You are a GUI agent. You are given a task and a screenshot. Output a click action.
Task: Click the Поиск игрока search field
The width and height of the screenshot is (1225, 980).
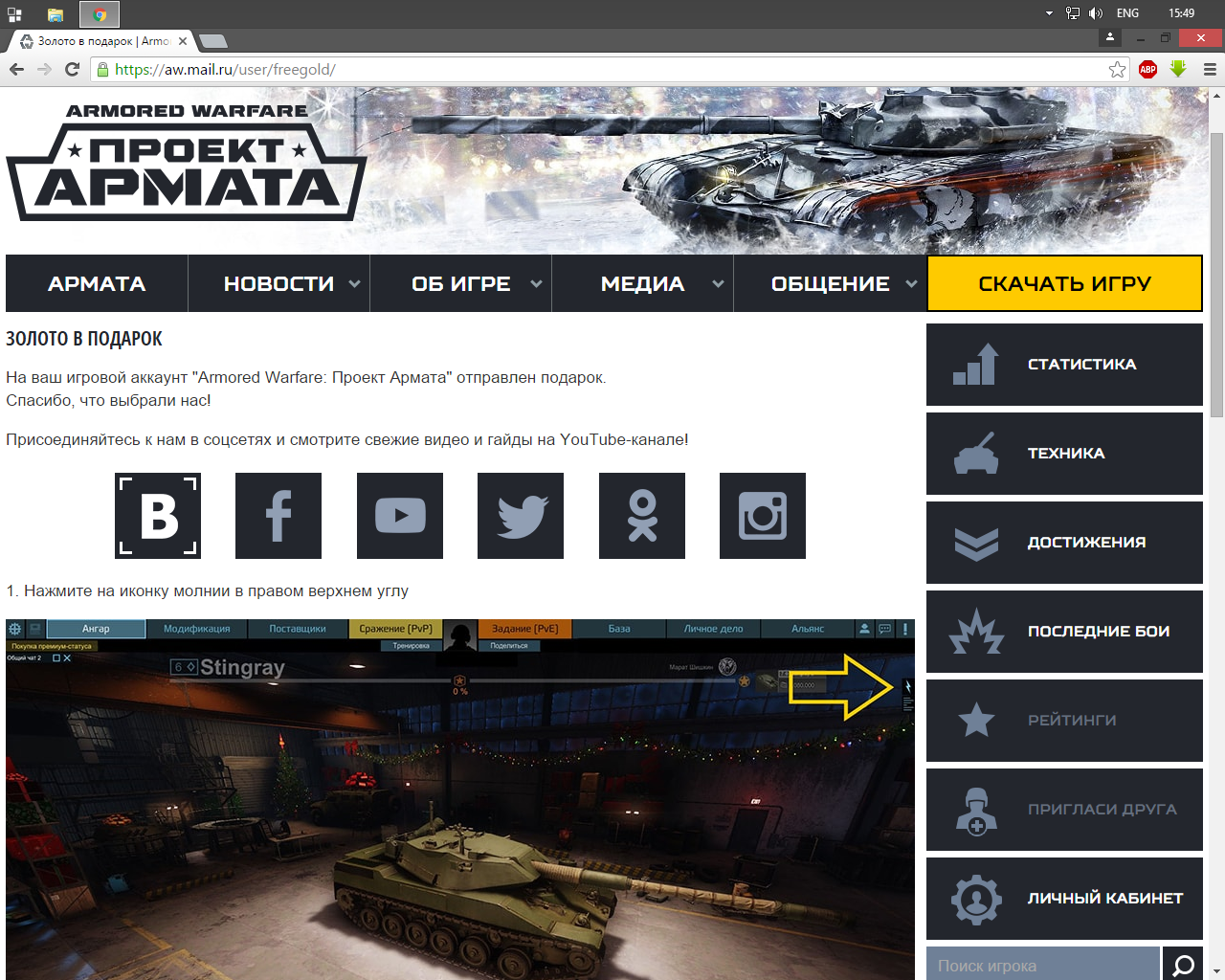pyautogui.click(x=1042, y=965)
